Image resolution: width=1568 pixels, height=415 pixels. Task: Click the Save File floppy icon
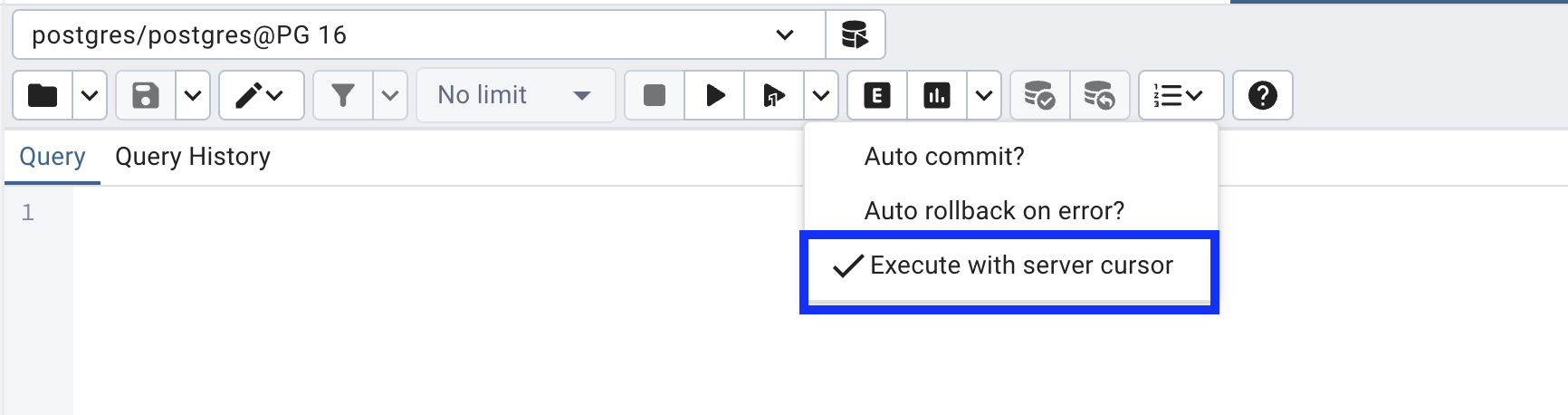coord(146,95)
